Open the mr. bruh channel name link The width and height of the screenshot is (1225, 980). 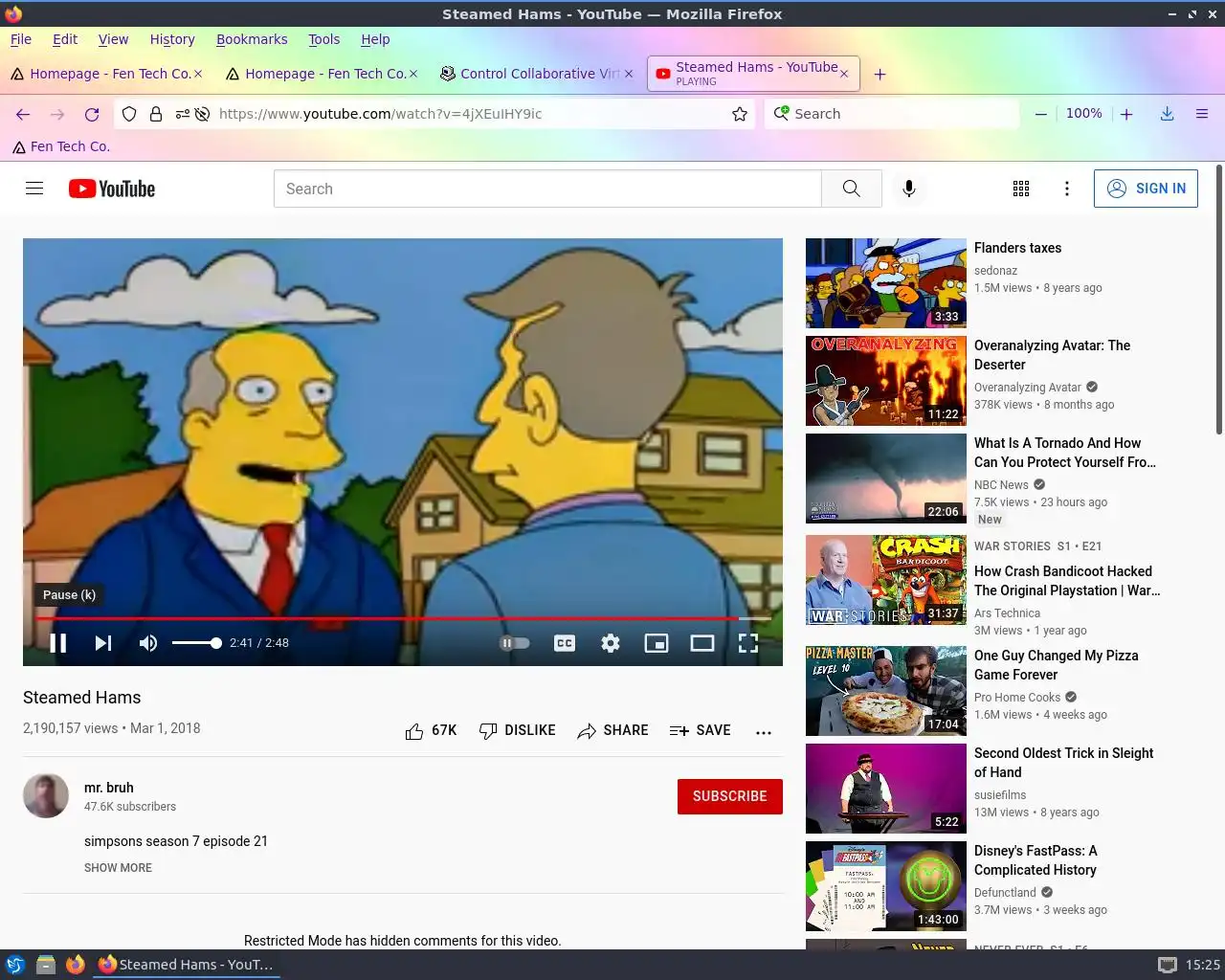(x=109, y=788)
